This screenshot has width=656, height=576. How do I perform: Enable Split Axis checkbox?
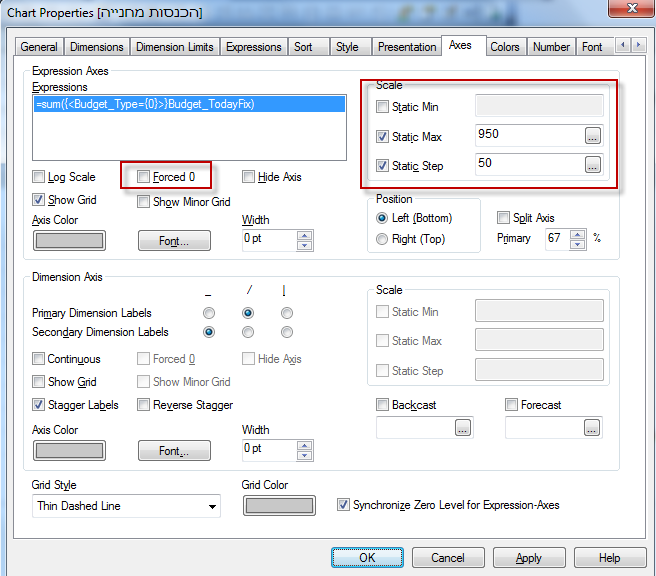click(503, 218)
